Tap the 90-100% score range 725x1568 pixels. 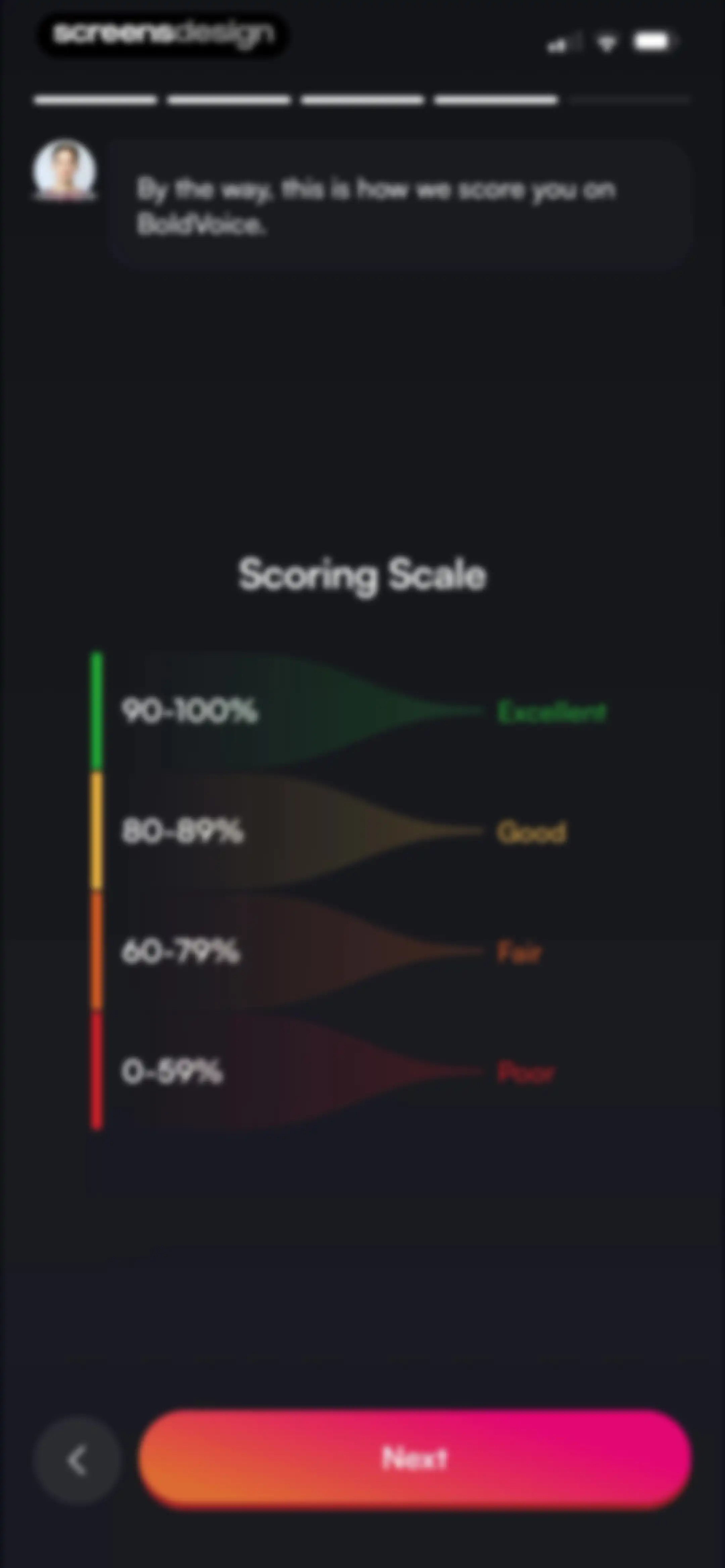[189, 711]
